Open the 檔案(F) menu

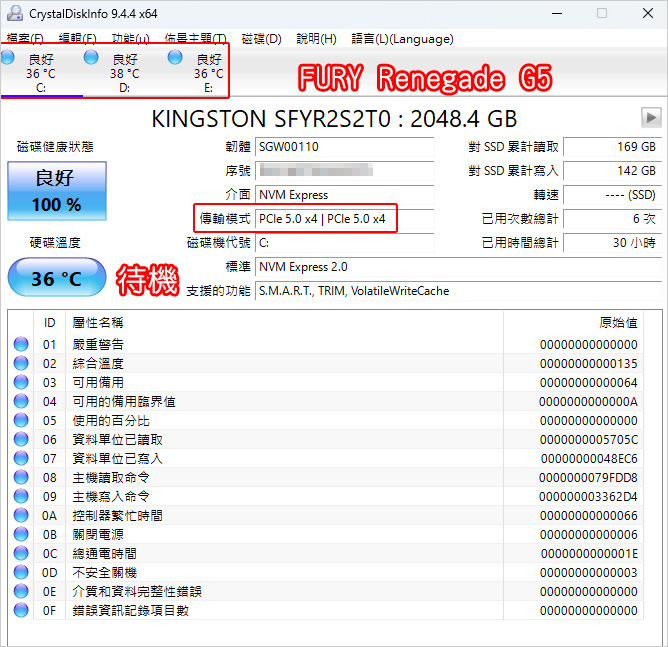[x=25, y=39]
